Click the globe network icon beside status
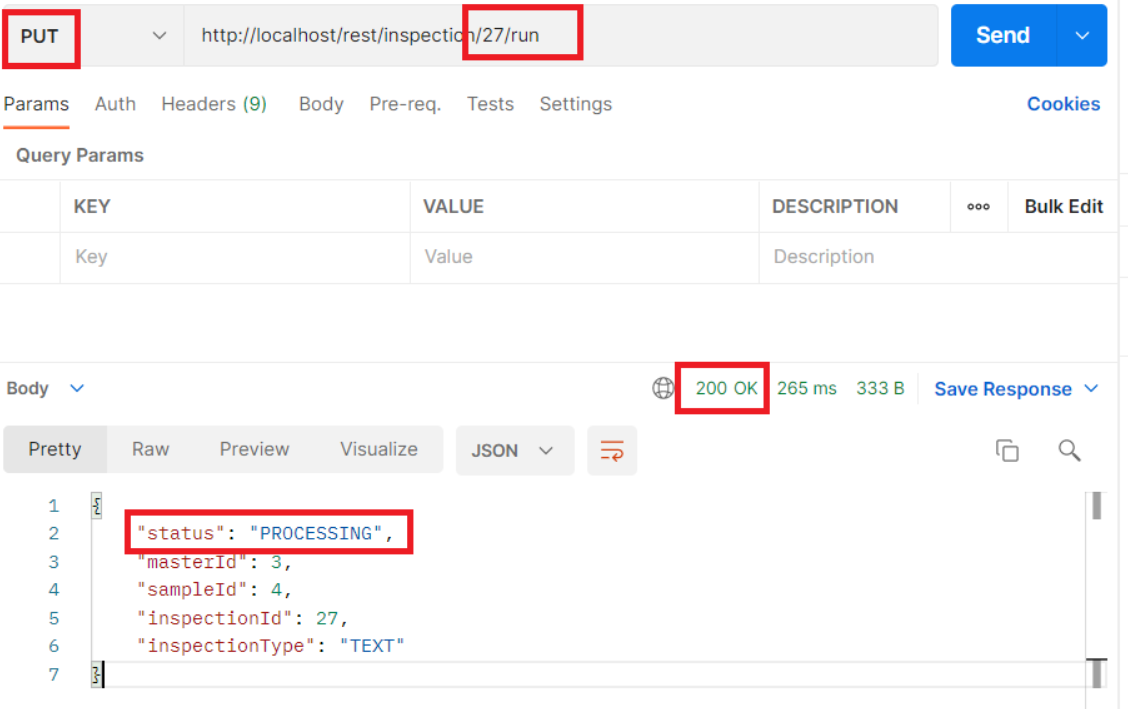The height and width of the screenshot is (709, 1128). [663, 389]
